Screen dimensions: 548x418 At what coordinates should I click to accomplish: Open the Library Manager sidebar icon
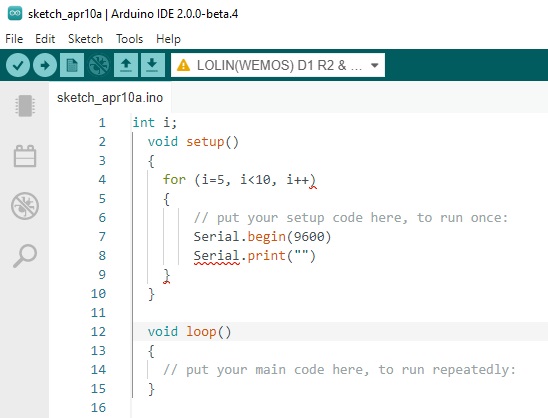[x=25, y=156]
